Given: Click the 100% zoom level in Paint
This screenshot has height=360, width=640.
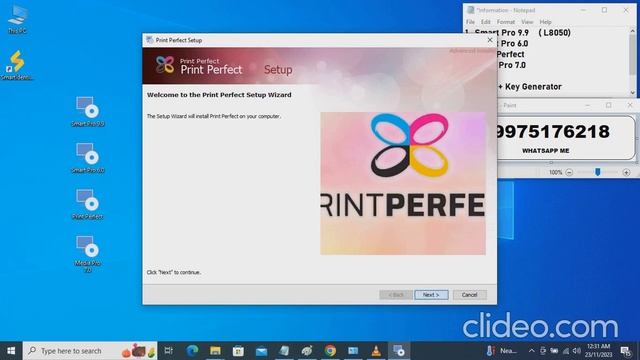Looking at the screenshot, I should pyautogui.click(x=556, y=173).
